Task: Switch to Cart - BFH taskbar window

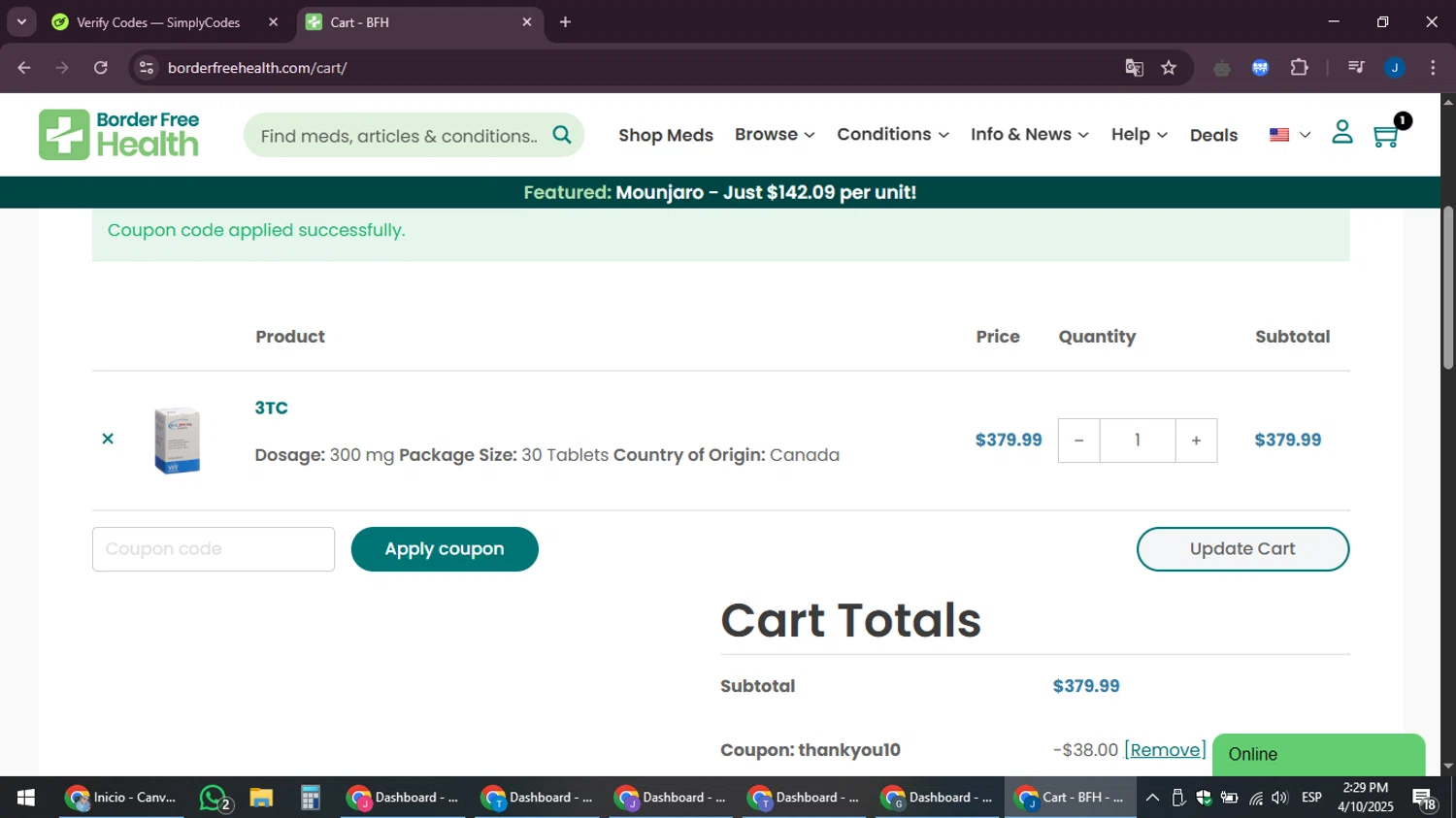Action: point(1070,798)
